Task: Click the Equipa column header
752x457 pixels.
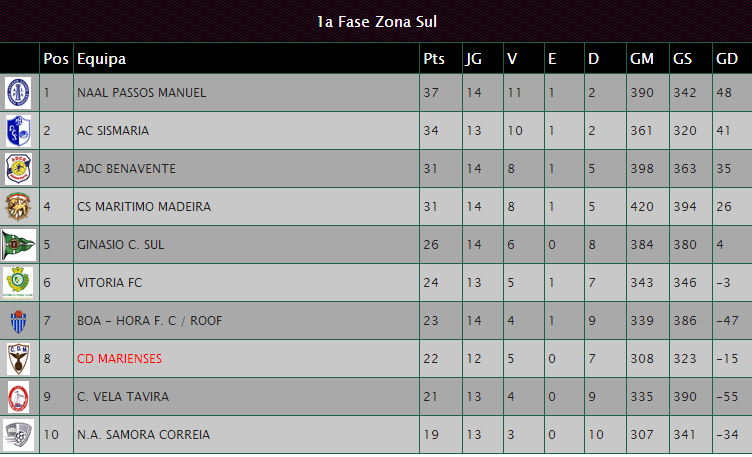Action: [x=101, y=59]
